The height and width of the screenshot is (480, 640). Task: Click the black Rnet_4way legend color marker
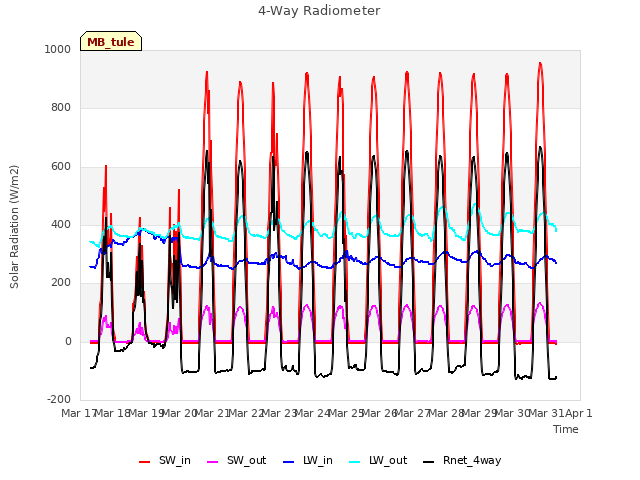[x=429, y=462]
